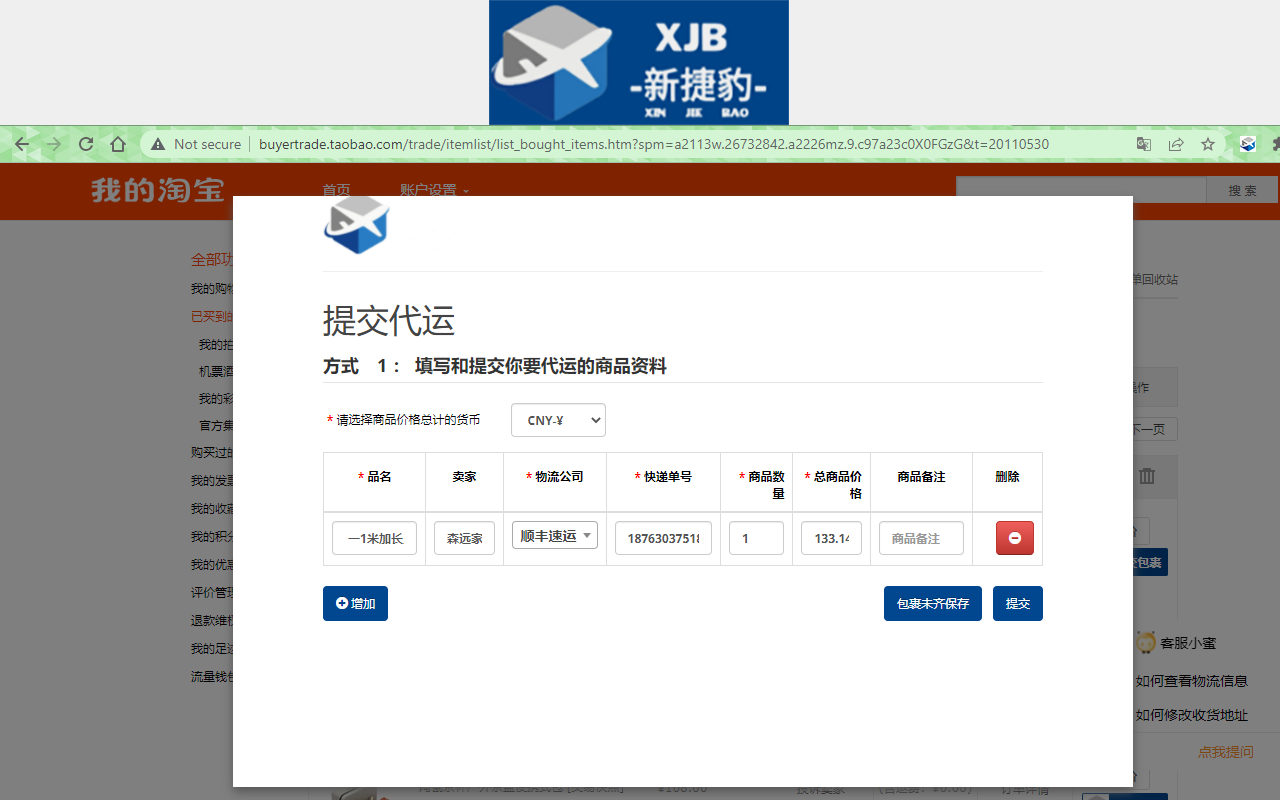Click 全部功能 in the sidebar
The width and height of the screenshot is (1280, 800).
point(212,260)
